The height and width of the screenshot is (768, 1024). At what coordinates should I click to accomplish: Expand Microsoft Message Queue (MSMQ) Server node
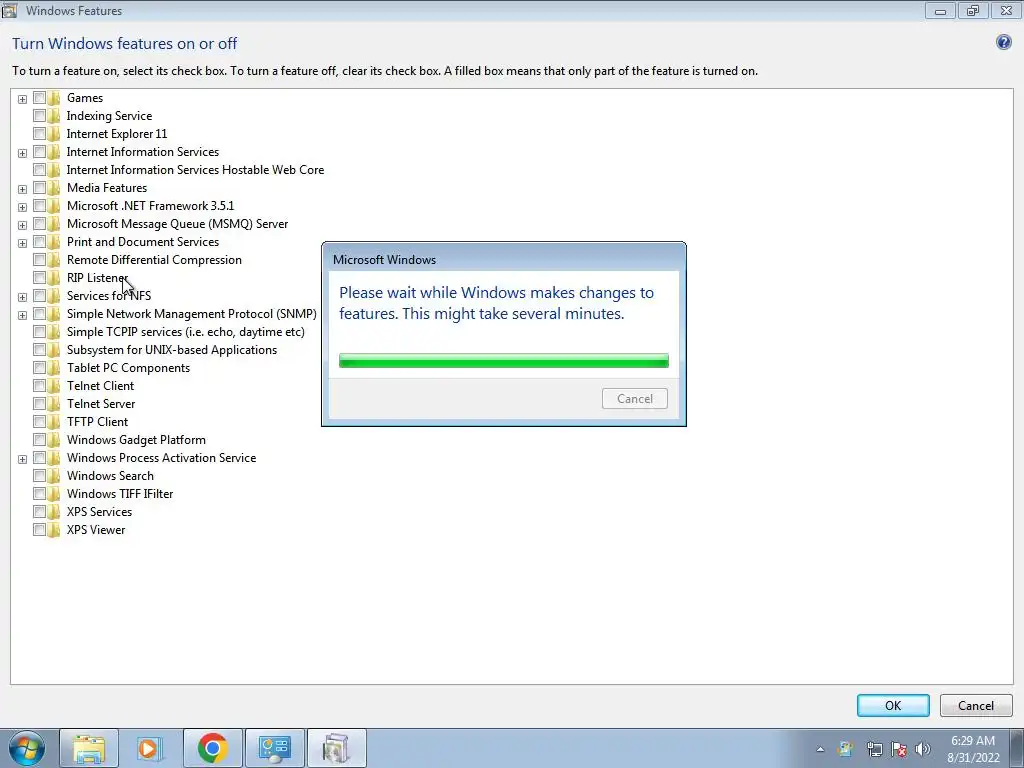pyautogui.click(x=22, y=225)
